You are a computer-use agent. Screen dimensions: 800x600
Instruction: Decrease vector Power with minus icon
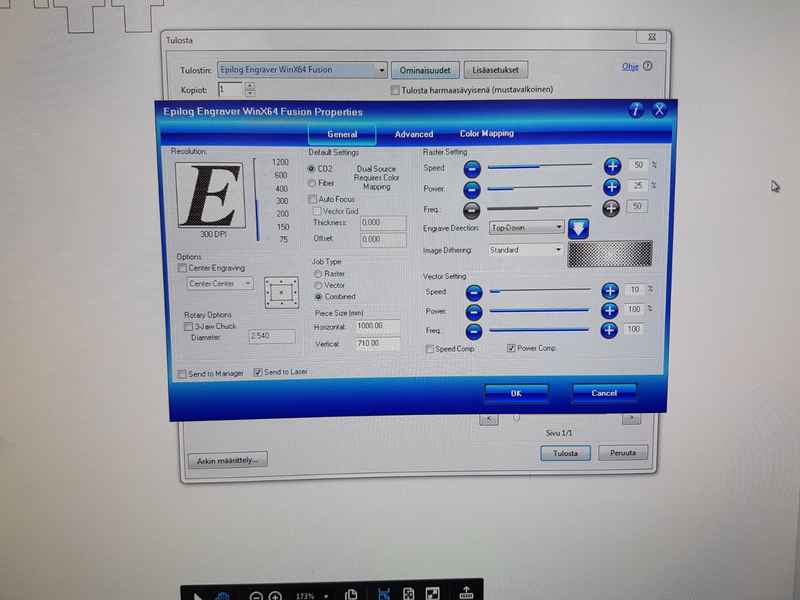pyautogui.click(x=474, y=312)
